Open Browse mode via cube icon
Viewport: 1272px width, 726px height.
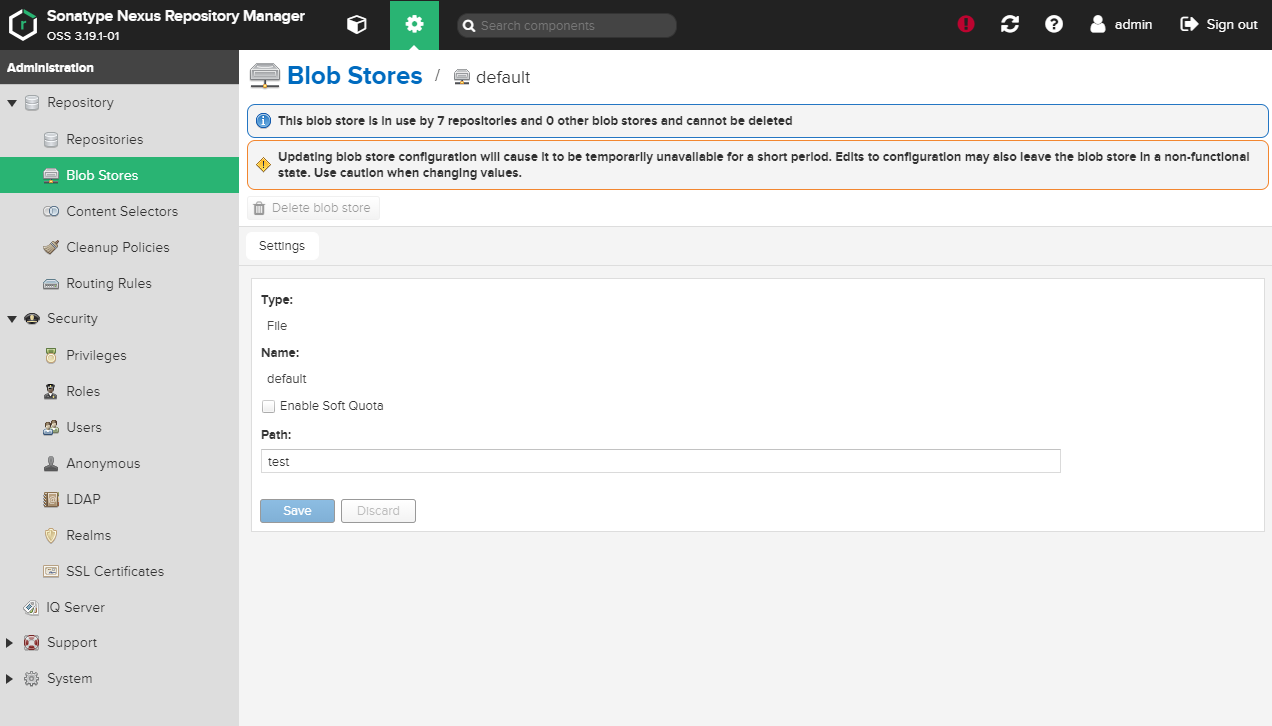[x=357, y=25]
